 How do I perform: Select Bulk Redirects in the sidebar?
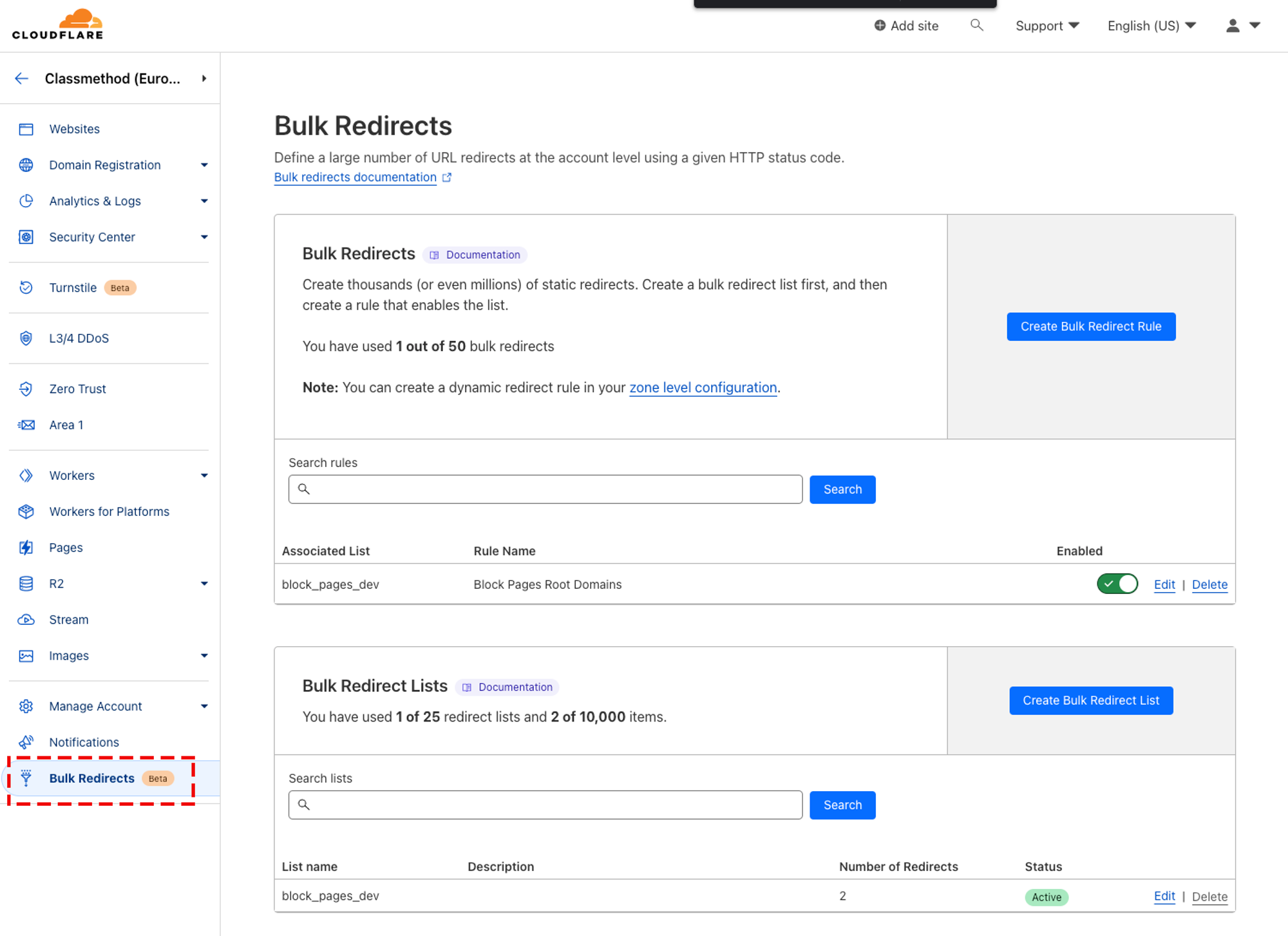pos(91,778)
